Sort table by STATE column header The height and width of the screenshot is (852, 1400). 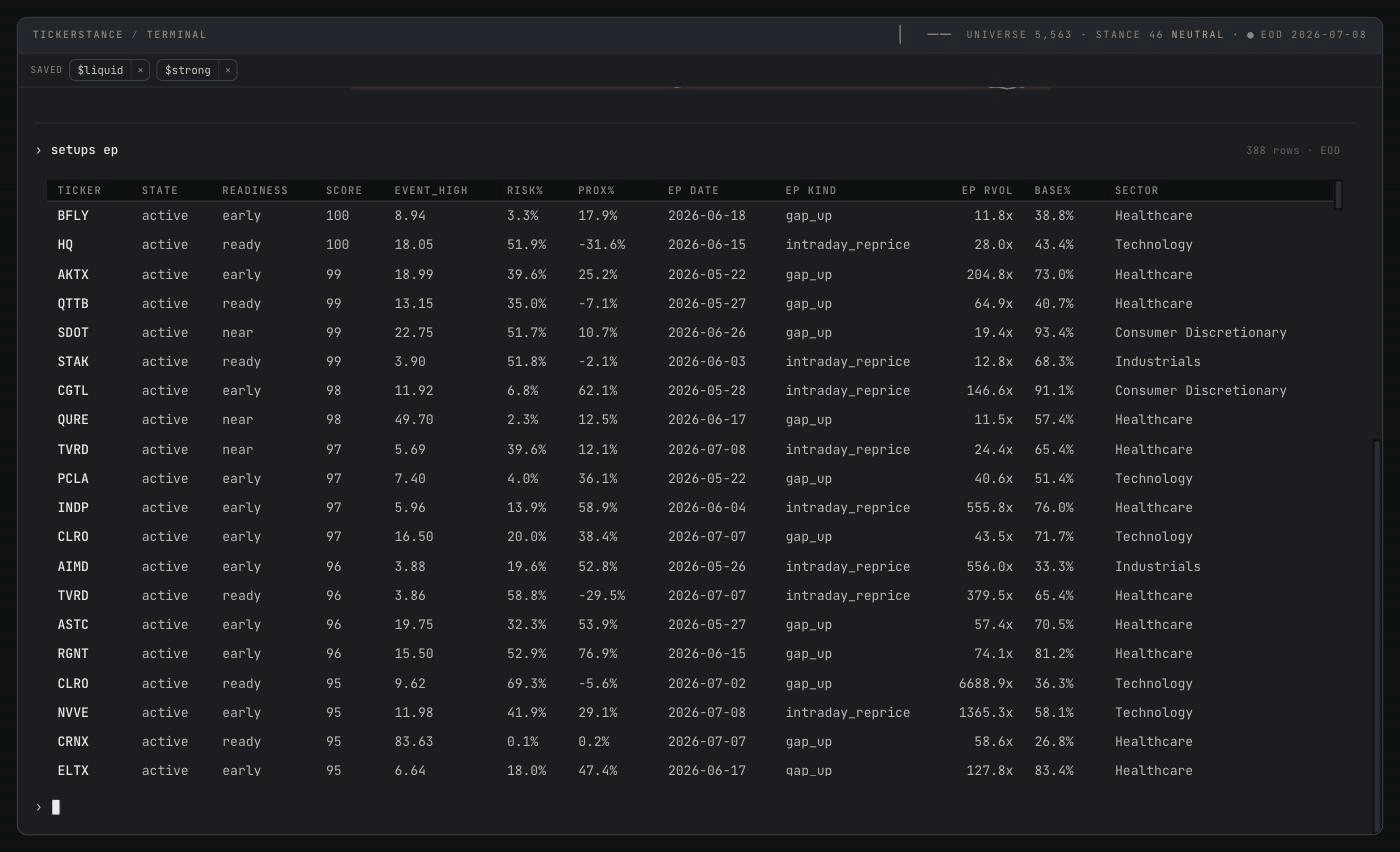pos(160,190)
